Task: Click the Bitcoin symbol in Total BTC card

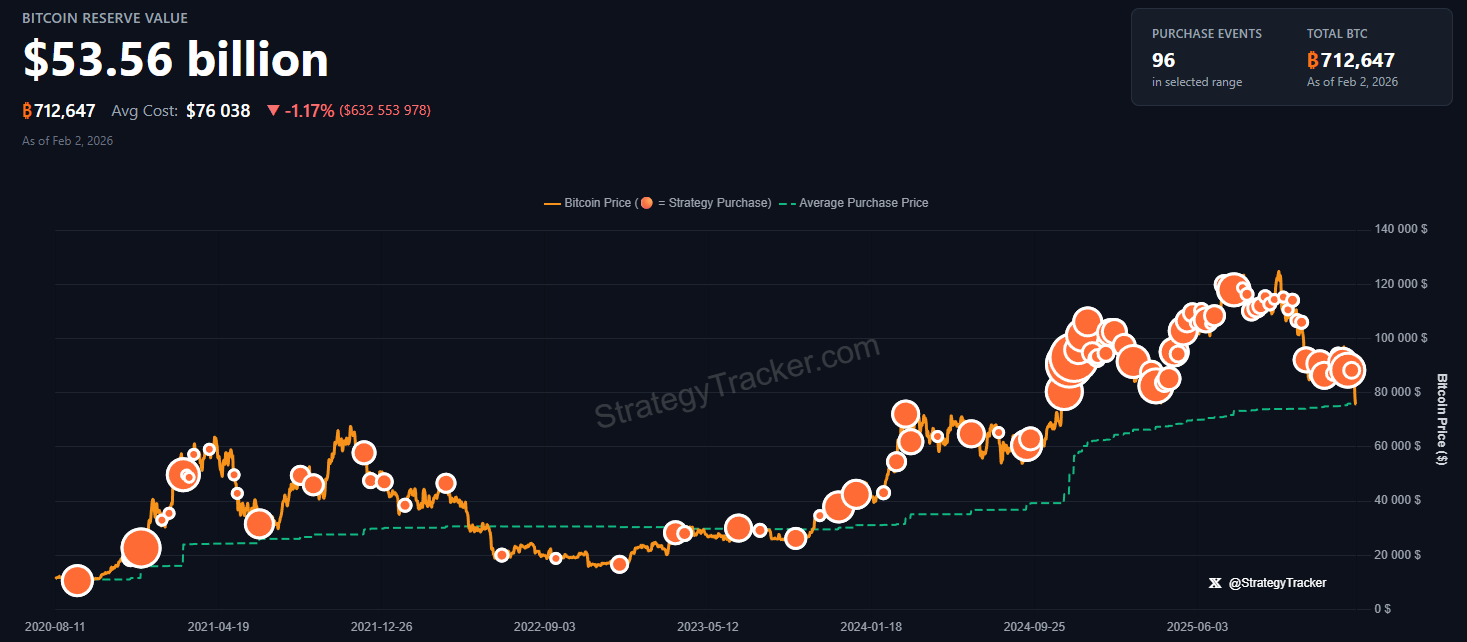Action: click(x=1313, y=61)
